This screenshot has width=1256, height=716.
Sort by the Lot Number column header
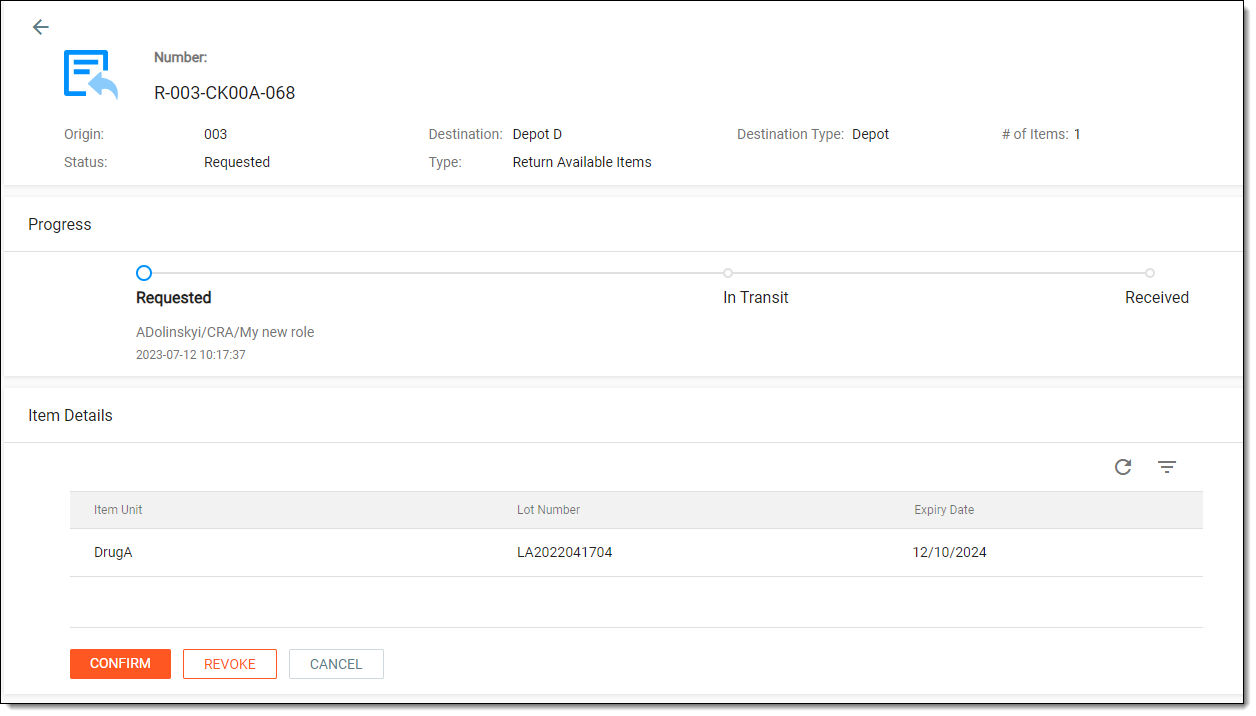[548, 510]
